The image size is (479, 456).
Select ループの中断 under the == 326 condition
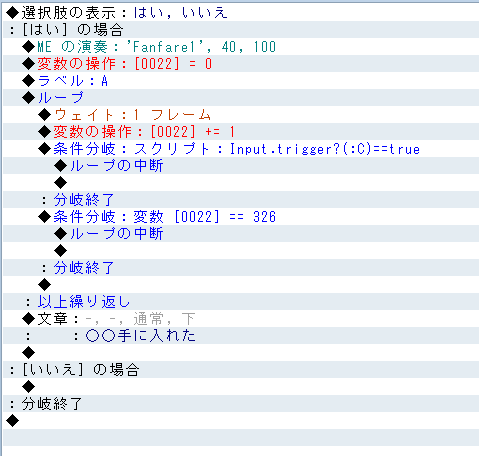[241, 234]
